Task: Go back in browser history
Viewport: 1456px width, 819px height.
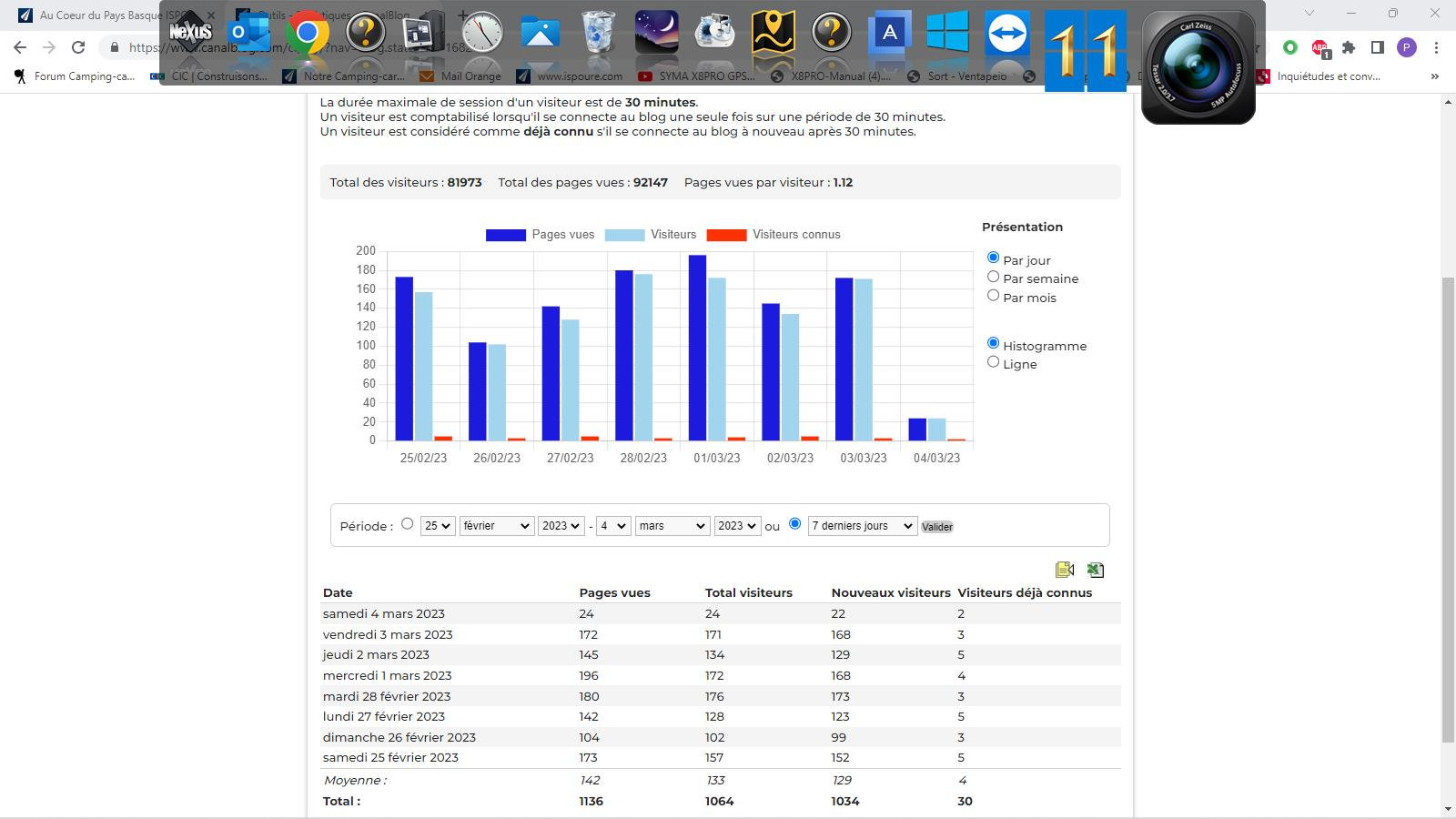Action: (20, 47)
